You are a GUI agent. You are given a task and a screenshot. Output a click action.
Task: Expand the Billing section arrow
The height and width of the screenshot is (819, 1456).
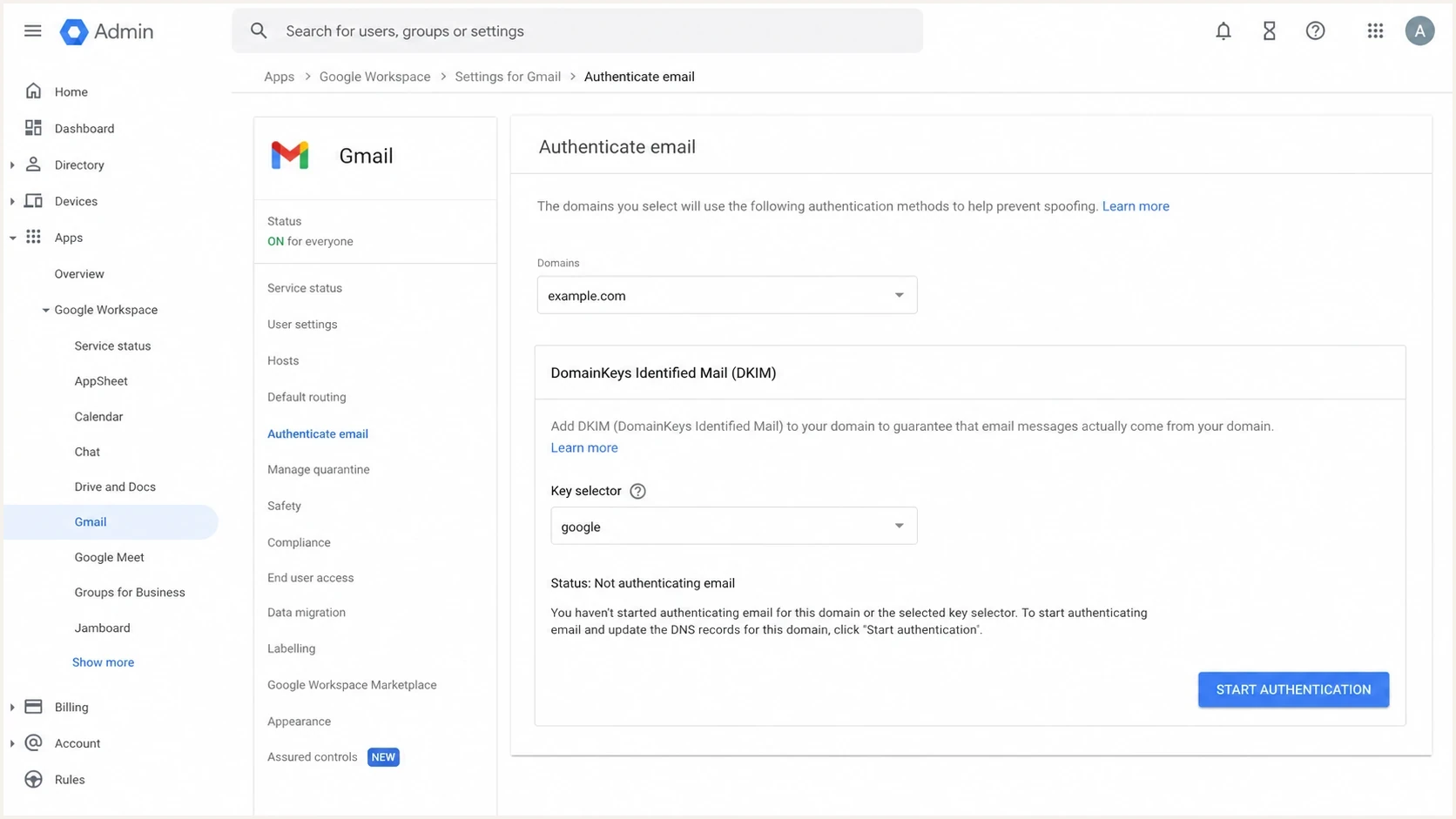click(12, 707)
